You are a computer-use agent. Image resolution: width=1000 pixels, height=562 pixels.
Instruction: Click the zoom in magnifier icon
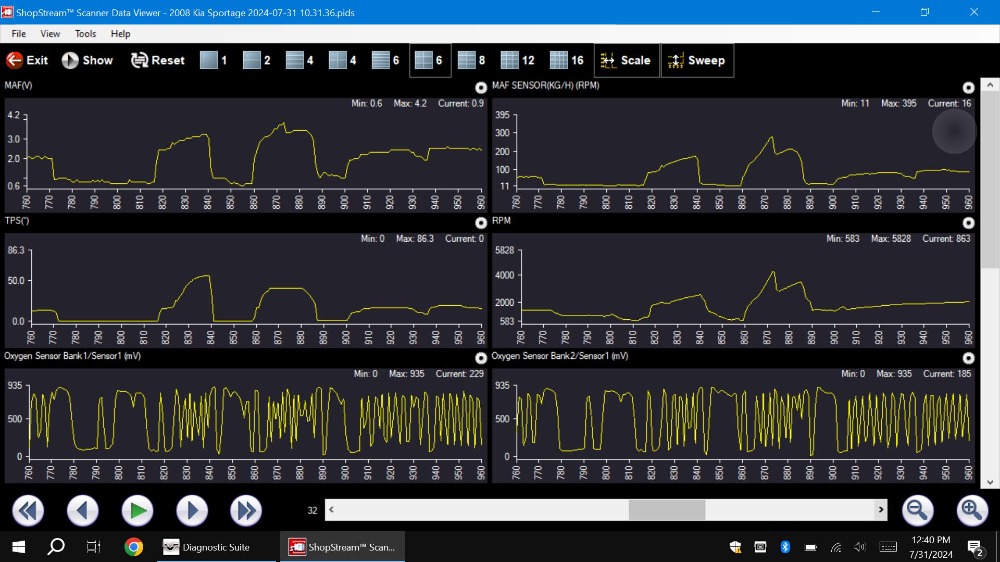pyautogui.click(x=972, y=511)
